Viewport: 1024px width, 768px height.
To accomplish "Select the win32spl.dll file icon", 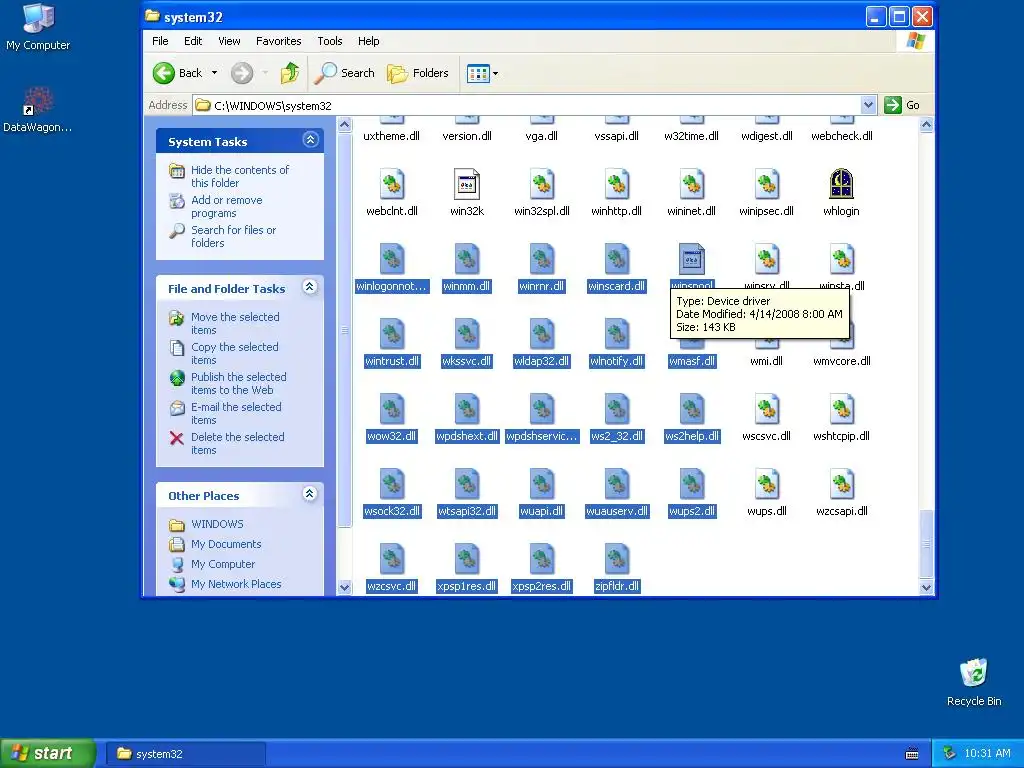I will (542, 185).
